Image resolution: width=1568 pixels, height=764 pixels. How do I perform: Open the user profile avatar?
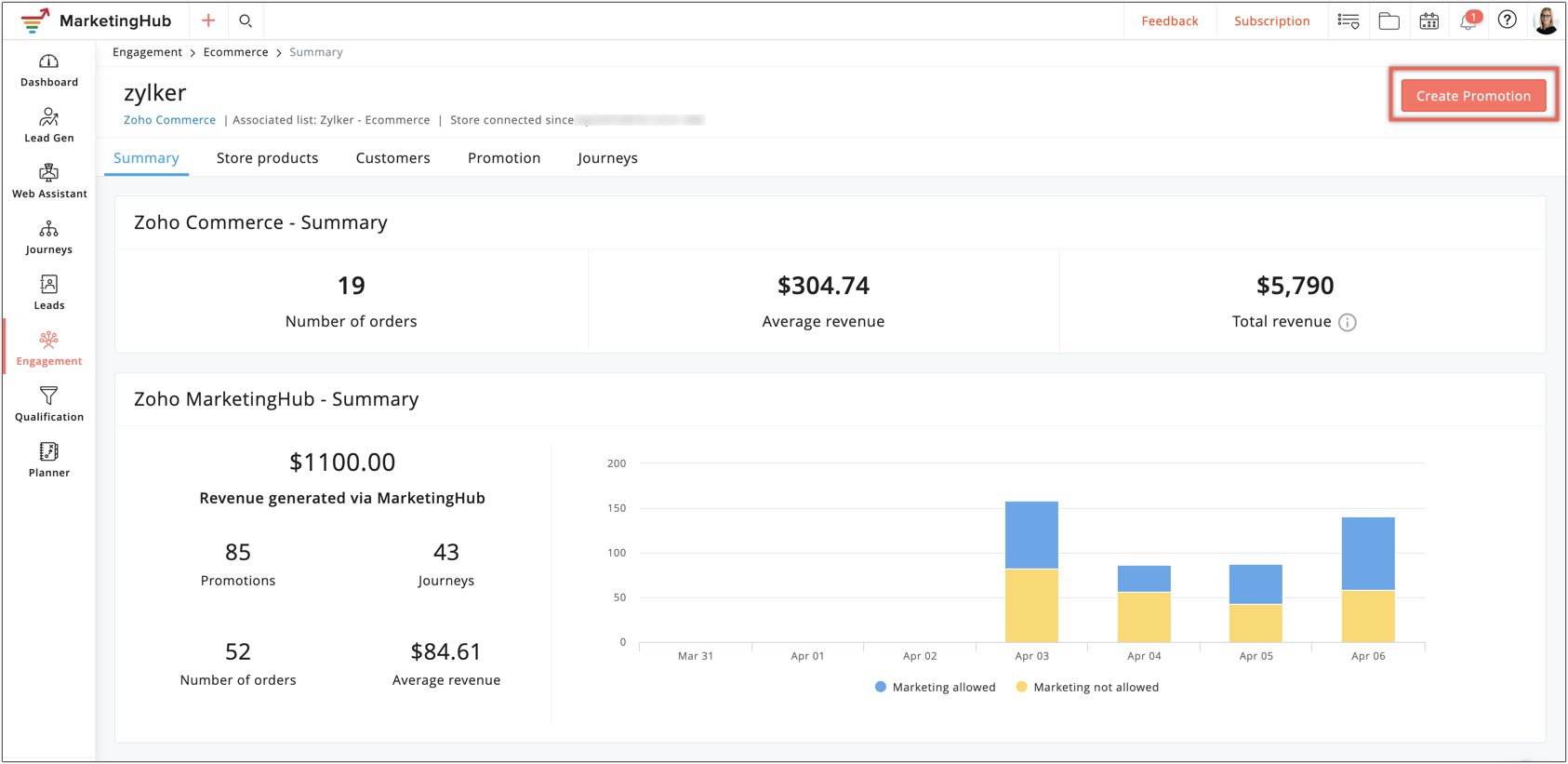click(1546, 20)
